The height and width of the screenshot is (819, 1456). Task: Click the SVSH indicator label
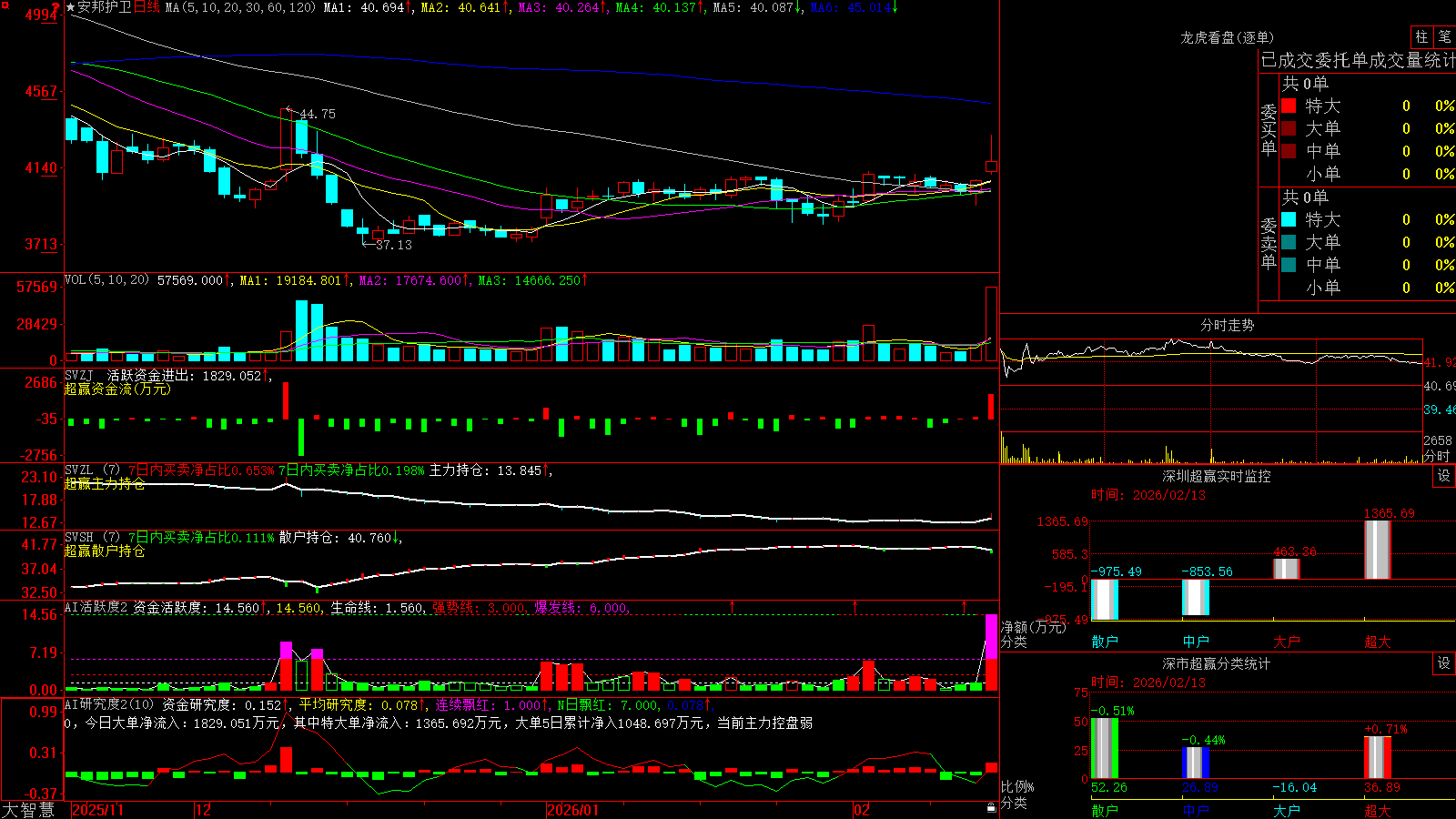pyautogui.click(x=79, y=538)
